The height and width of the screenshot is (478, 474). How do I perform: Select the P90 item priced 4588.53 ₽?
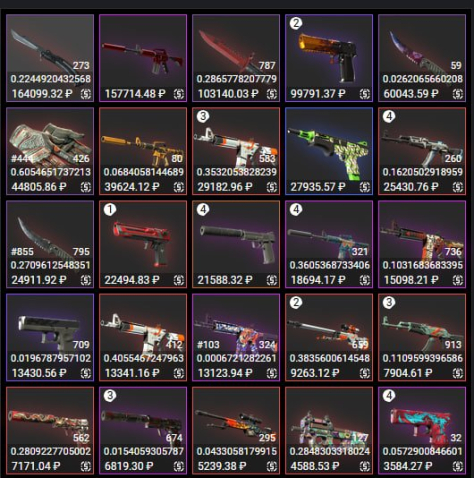click(x=329, y=430)
